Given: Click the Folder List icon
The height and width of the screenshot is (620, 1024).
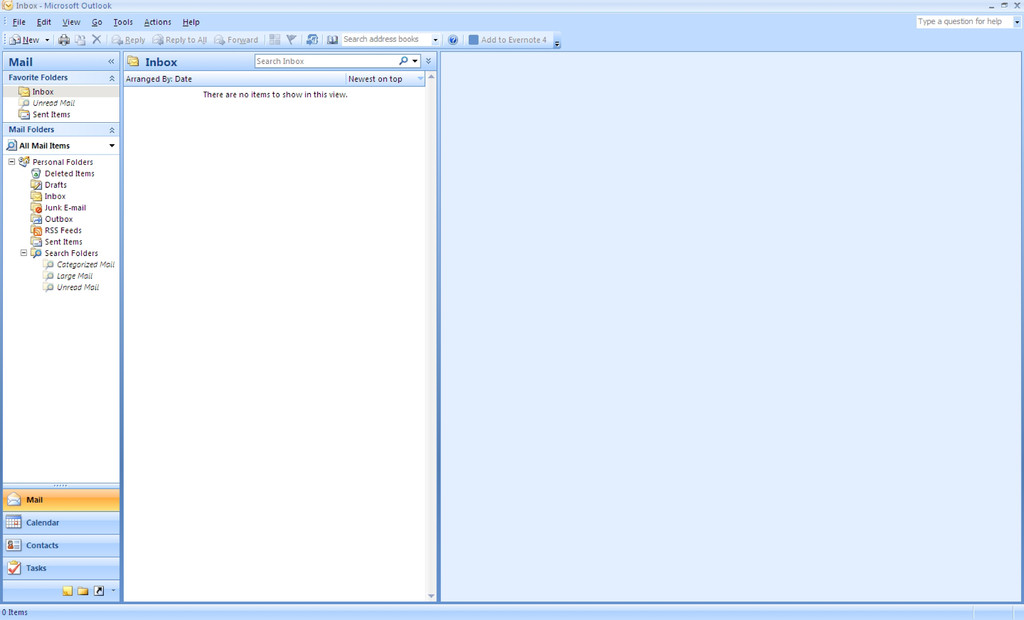Looking at the screenshot, I should [83, 591].
